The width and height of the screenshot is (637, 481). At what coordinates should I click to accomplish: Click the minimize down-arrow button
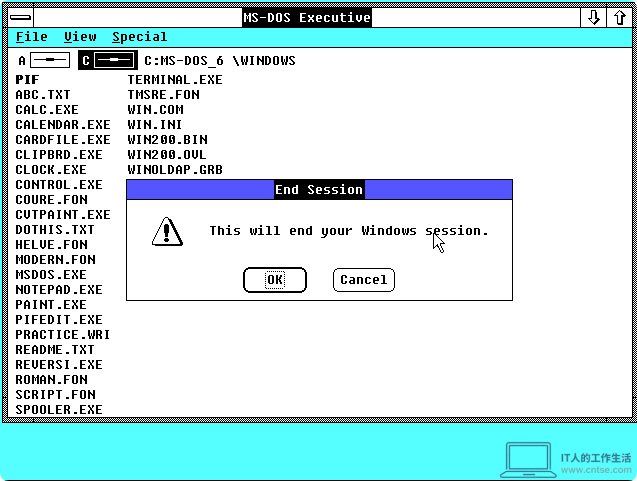594,17
